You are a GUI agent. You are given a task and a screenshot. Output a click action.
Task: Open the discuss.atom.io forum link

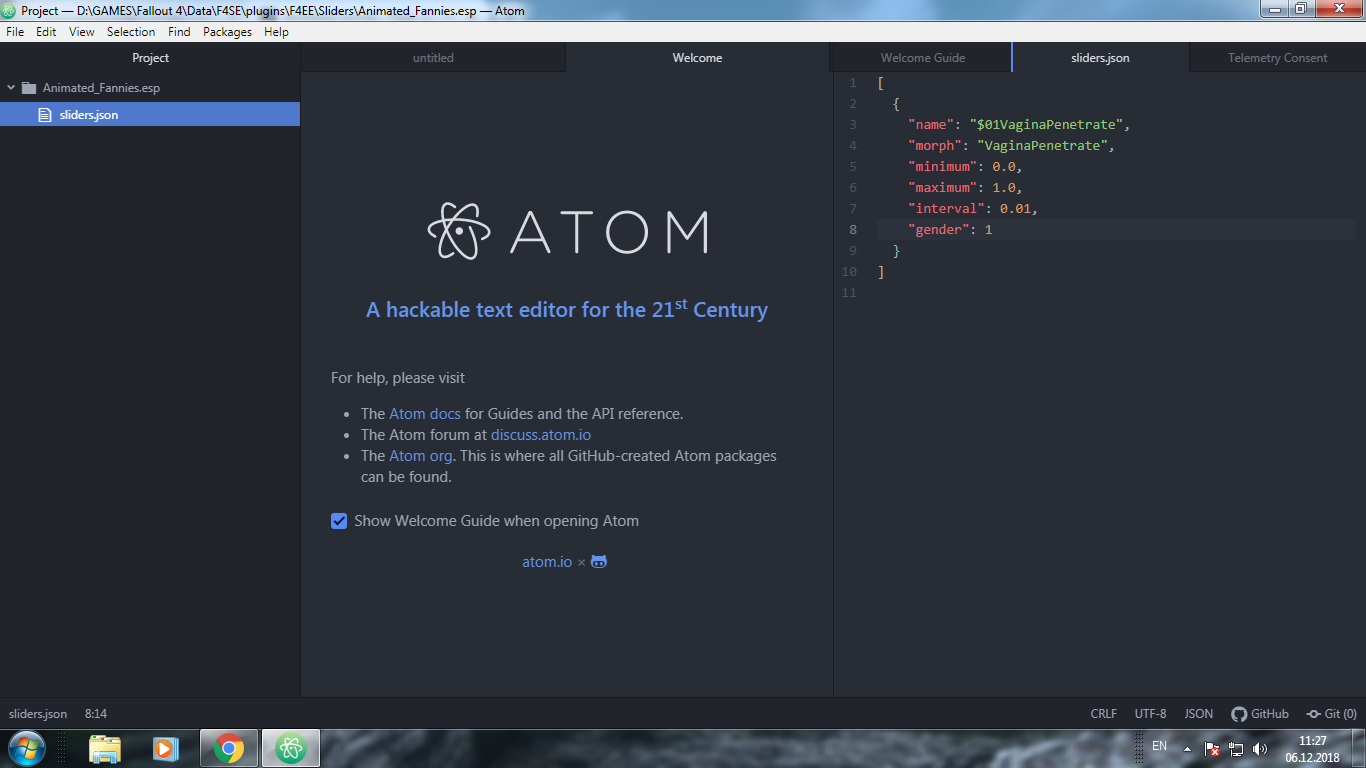click(x=541, y=435)
